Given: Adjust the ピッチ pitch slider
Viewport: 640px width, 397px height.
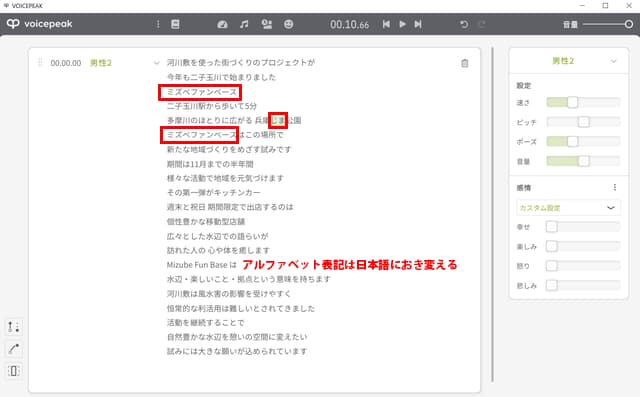Looking at the screenshot, I should [583, 122].
